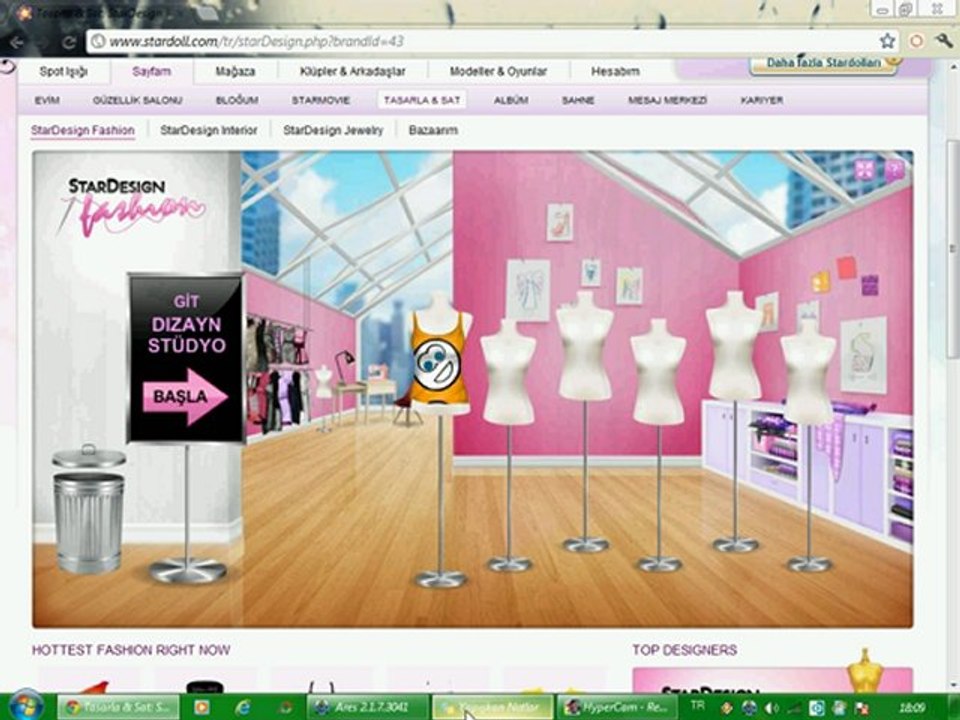Open SAHNE menu item
Viewport: 960px width, 720px height.
578,100
